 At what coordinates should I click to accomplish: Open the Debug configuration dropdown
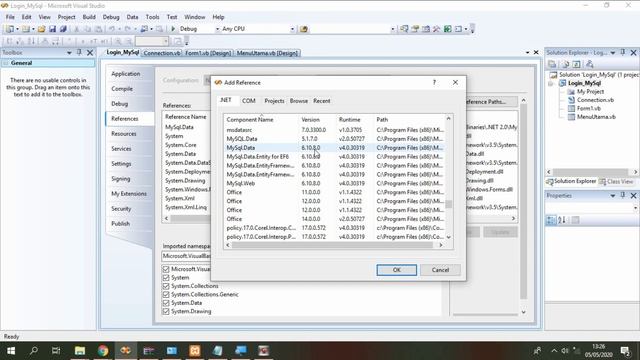[217, 29]
